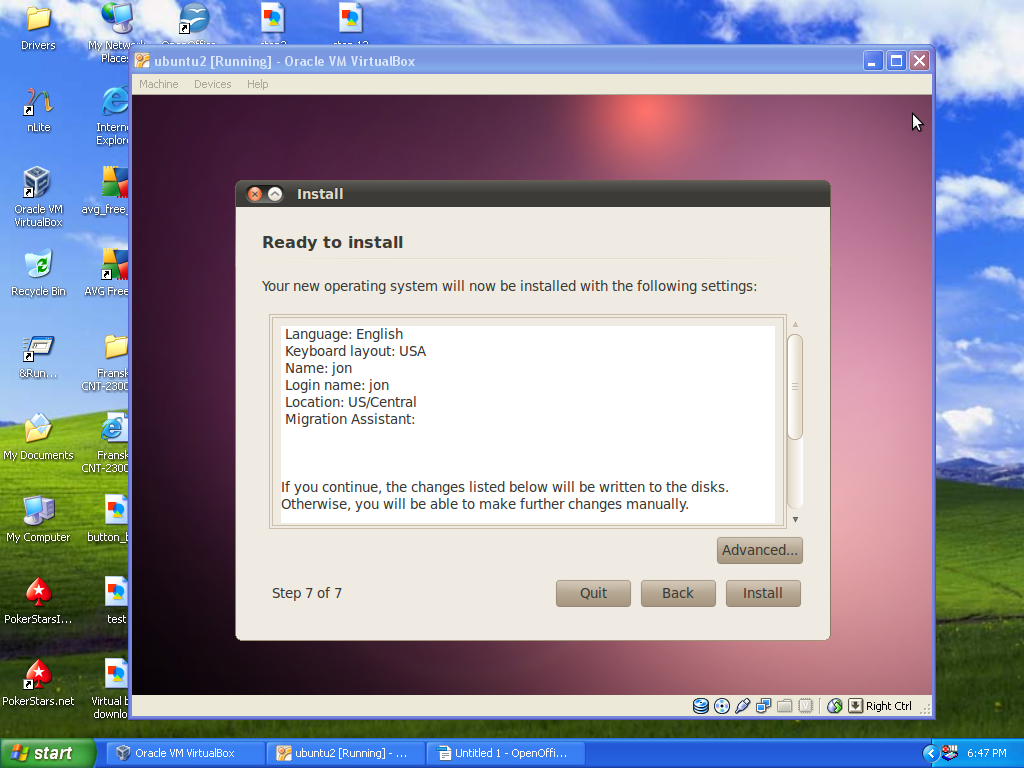Select the OpenOffice desktop shortcut
Screen dimensions: 1024x768
[193, 24]
